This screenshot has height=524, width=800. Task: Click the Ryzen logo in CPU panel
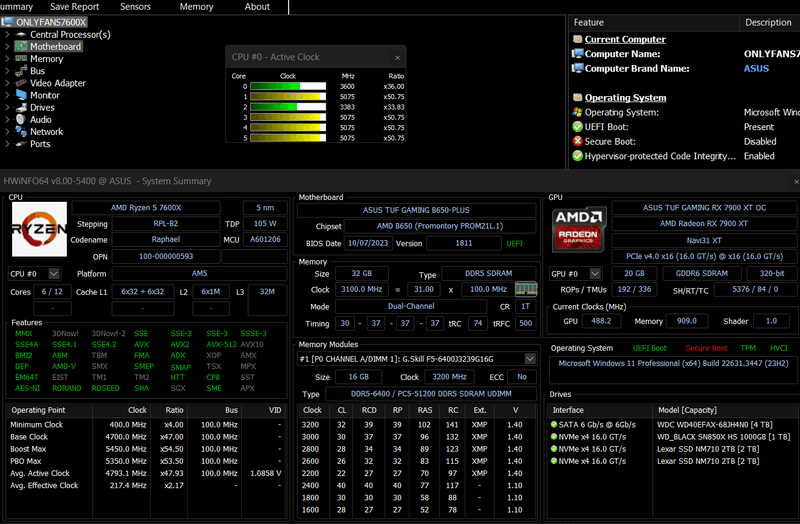(39, 229)
